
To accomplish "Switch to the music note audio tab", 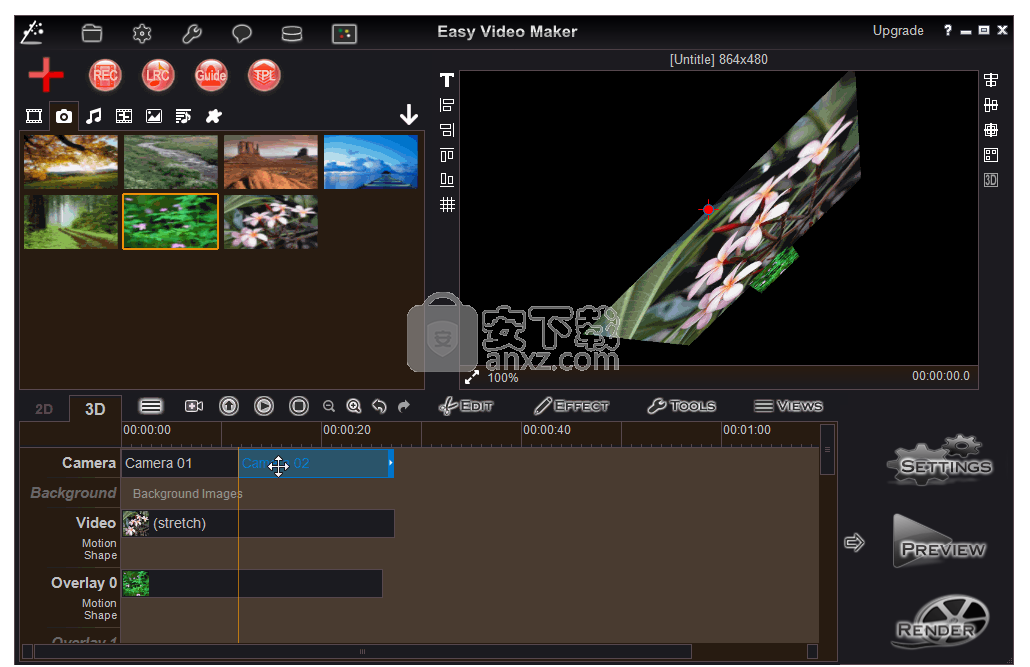I will (x=94, y=116).
